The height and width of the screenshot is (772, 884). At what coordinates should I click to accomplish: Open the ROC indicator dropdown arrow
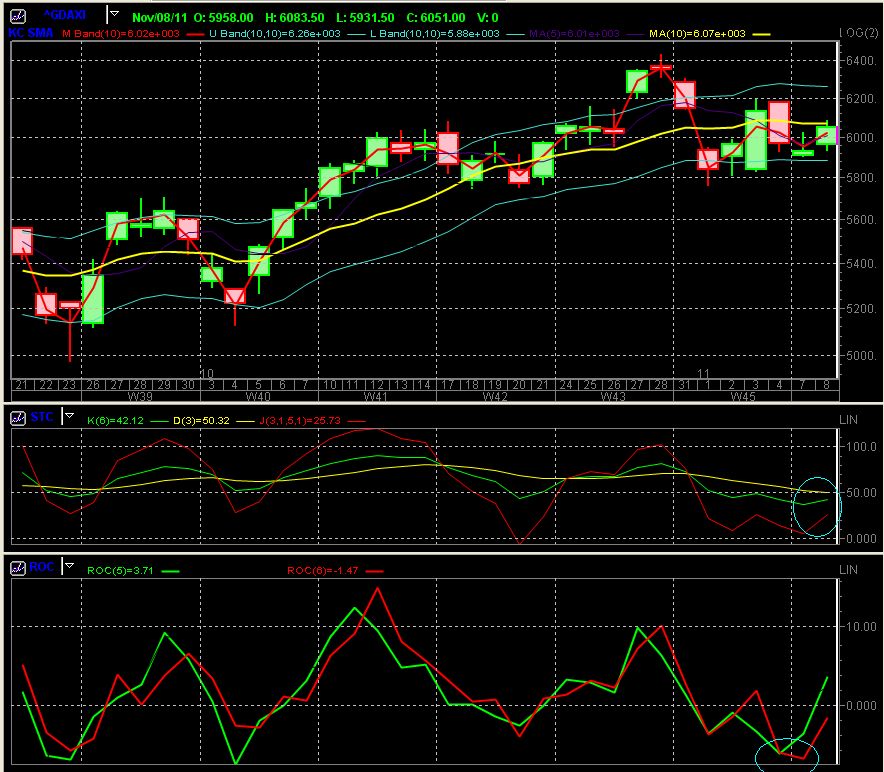69,566
